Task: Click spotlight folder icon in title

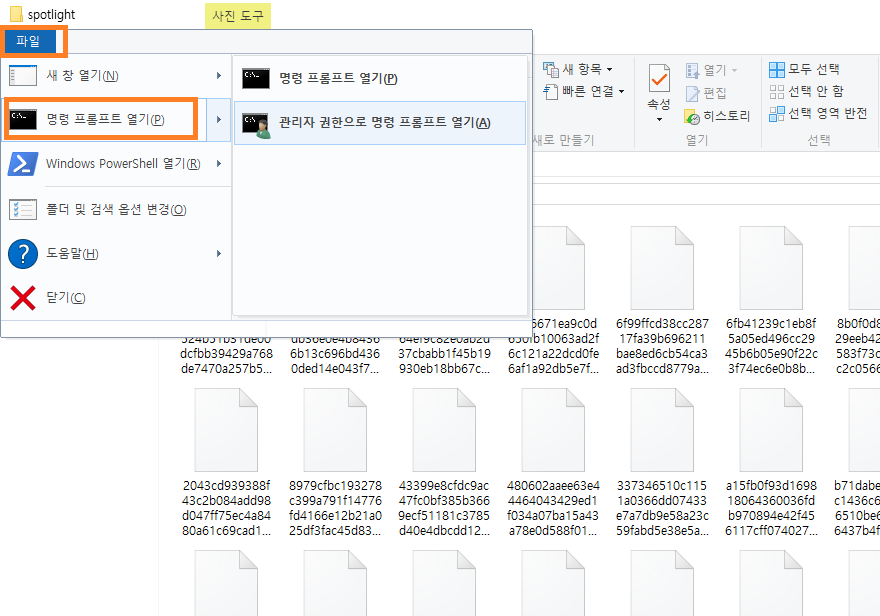Action: point(16,14)
